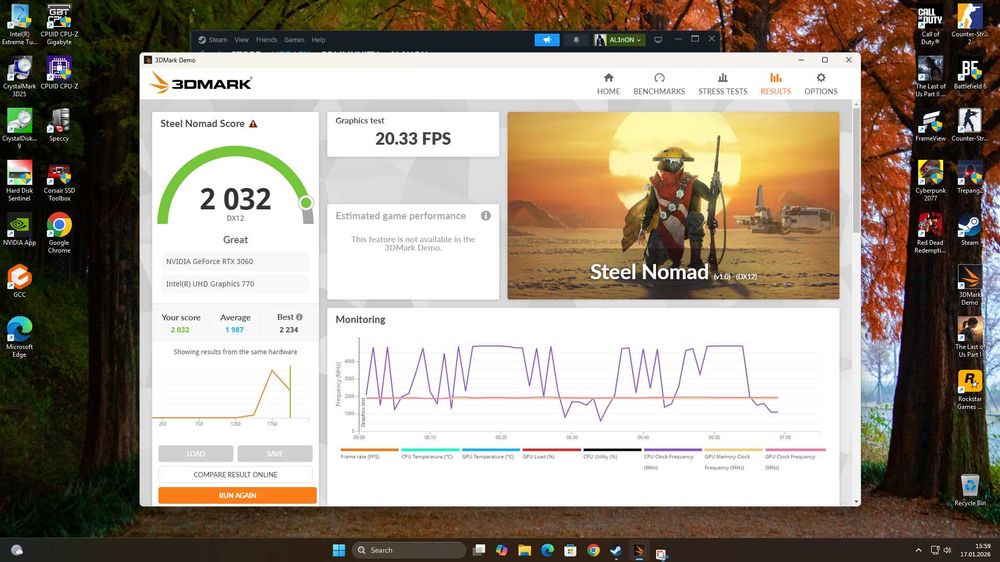This screenshot has width=1000, height=562.
Task: Click the Steel Nomad Score warning triangle
Action: [253, 124]
